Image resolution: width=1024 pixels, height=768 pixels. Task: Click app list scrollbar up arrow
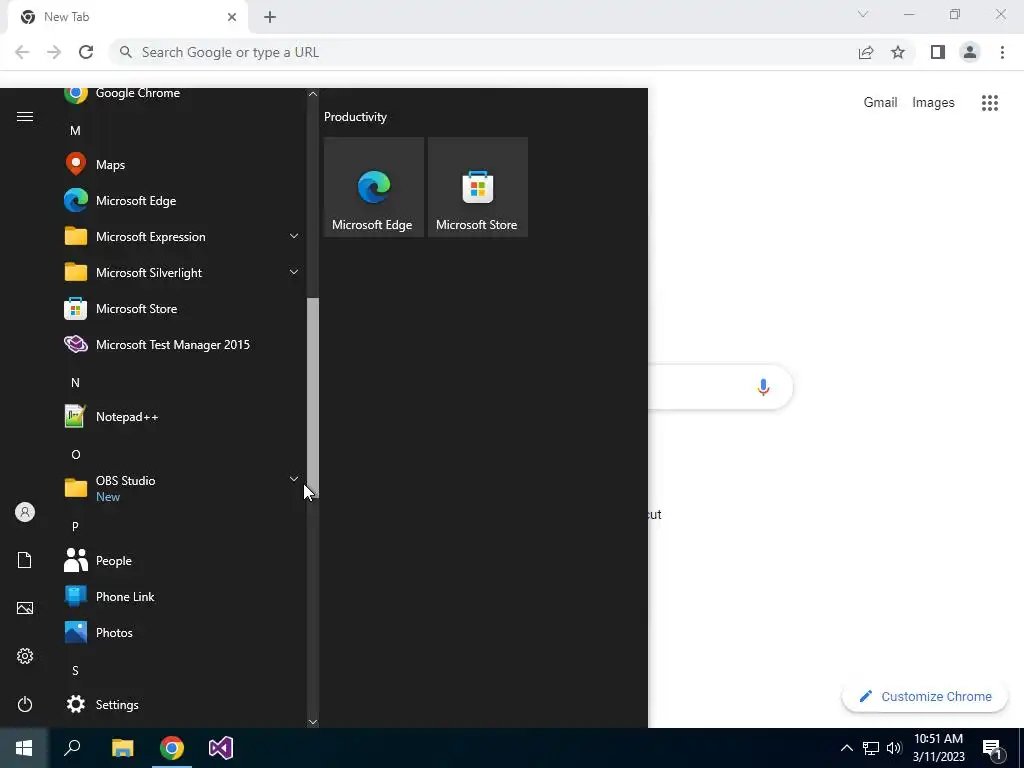pyautogui.click(x=313, y=94)
